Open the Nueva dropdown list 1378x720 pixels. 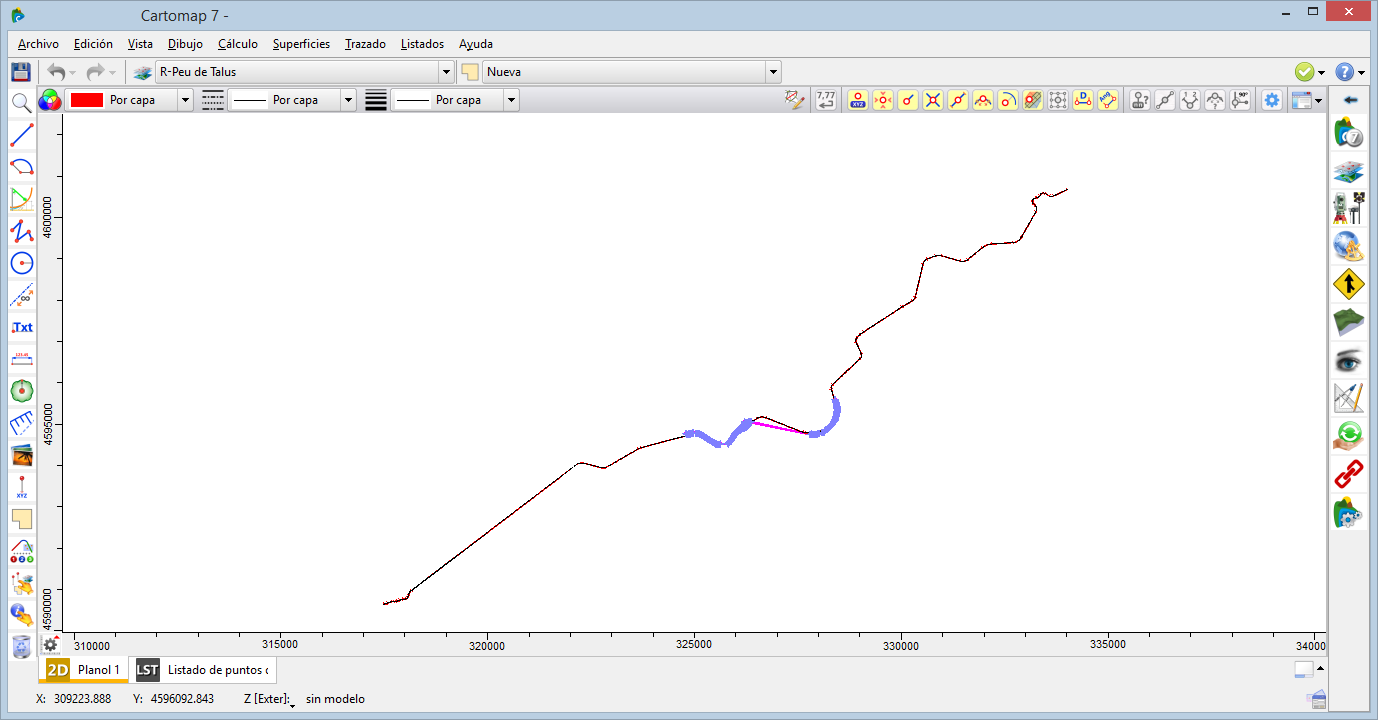(773, 72)
